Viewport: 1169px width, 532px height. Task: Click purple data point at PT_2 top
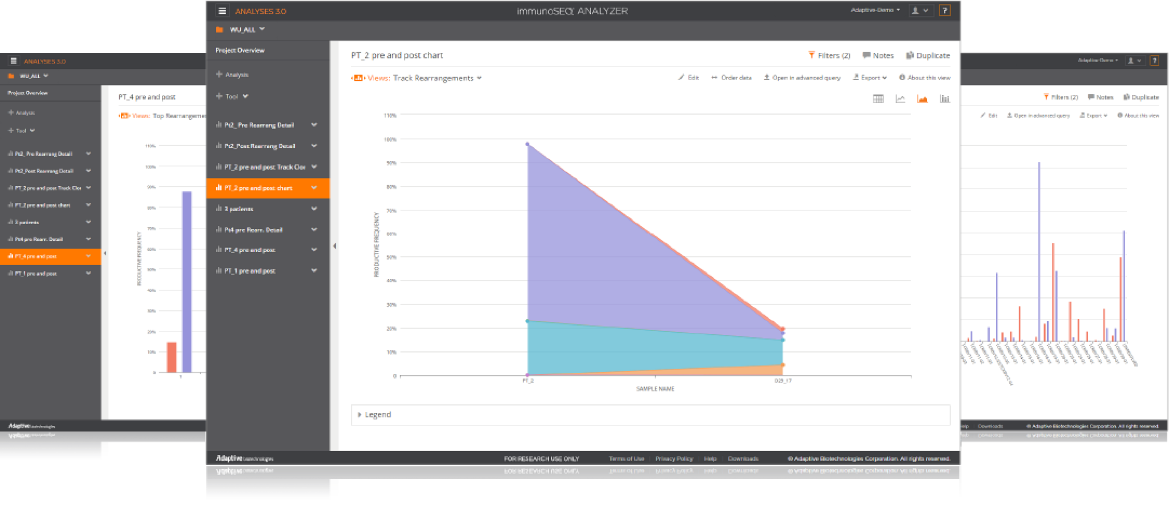[x=527, y=144]
